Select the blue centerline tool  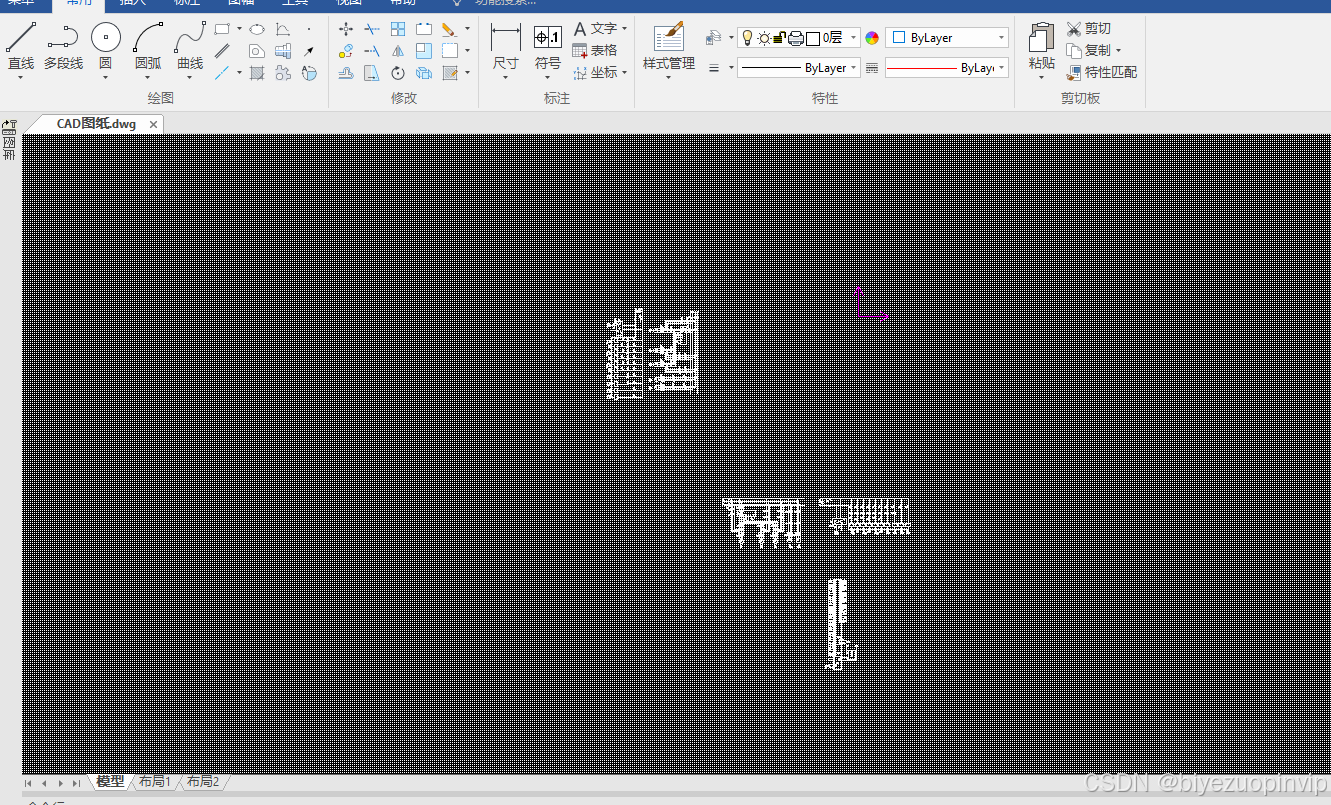[222, 72]
